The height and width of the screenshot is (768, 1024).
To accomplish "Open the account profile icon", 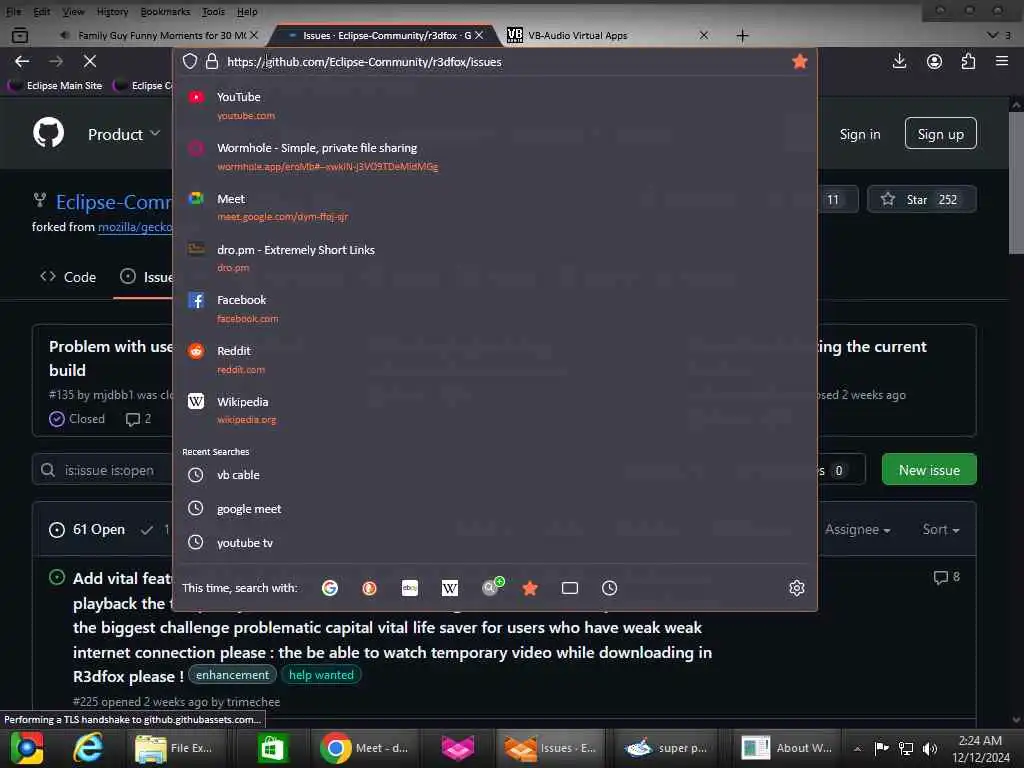I will [935, 61].
